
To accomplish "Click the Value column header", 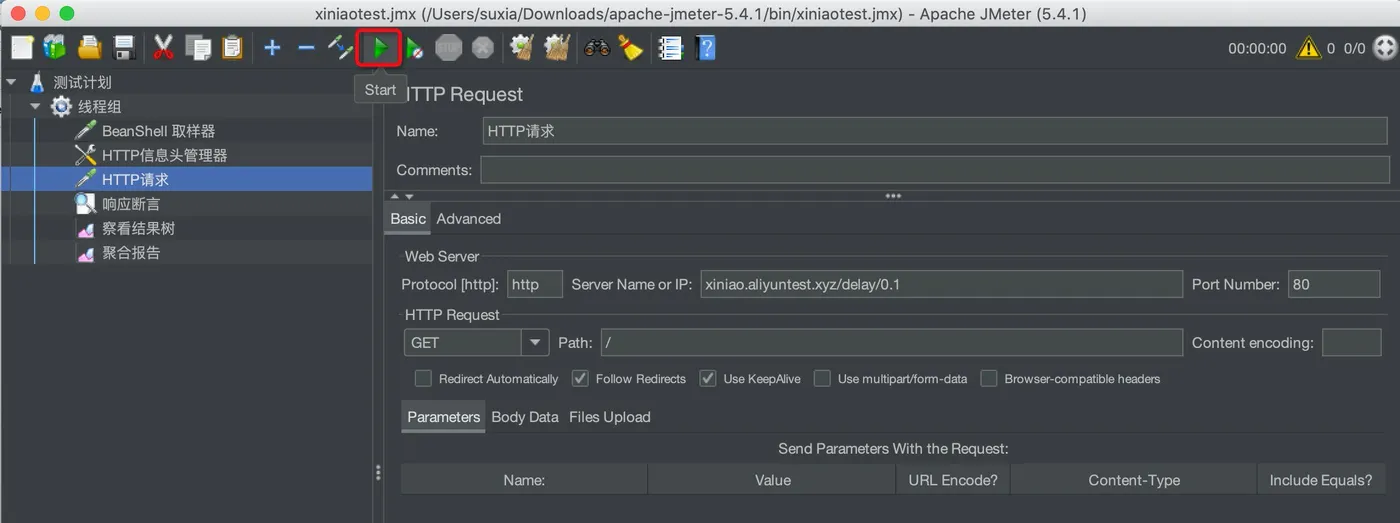I will point(772,480).
